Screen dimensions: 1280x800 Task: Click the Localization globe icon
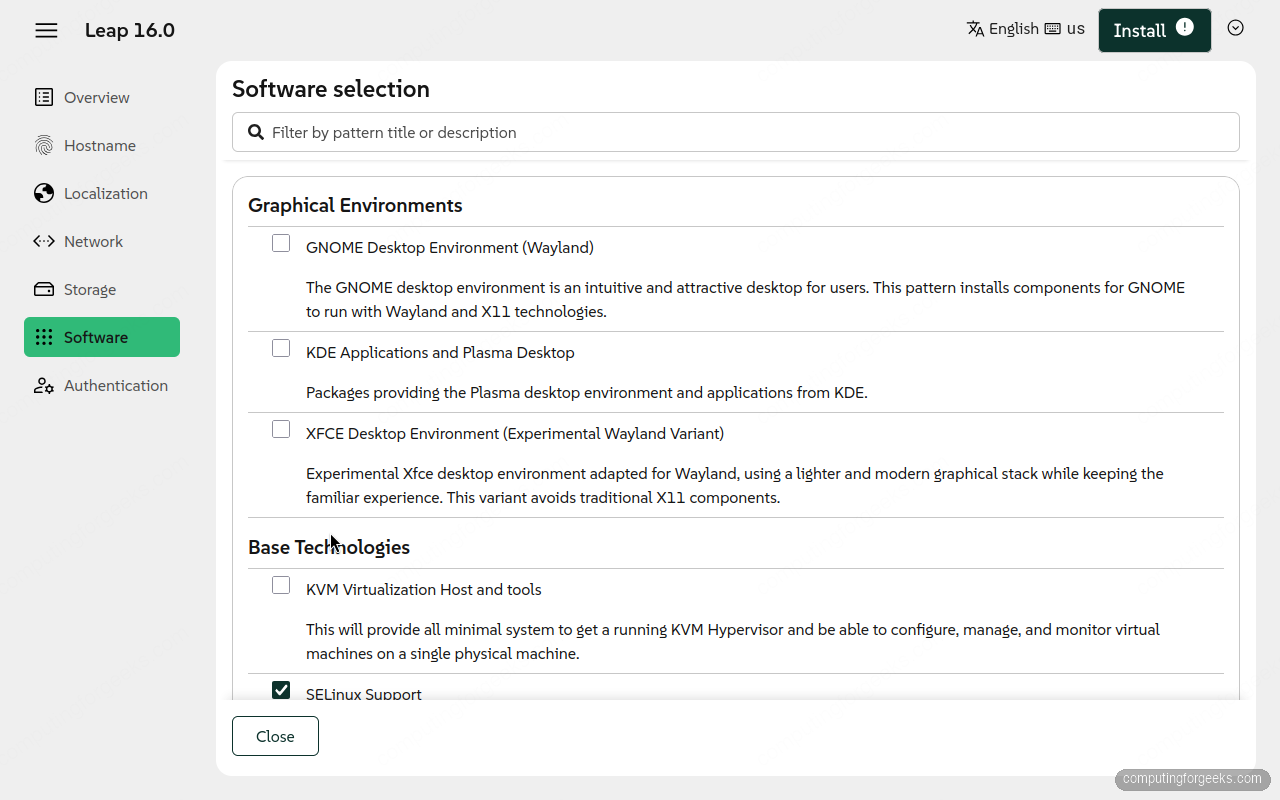point(44,193)
